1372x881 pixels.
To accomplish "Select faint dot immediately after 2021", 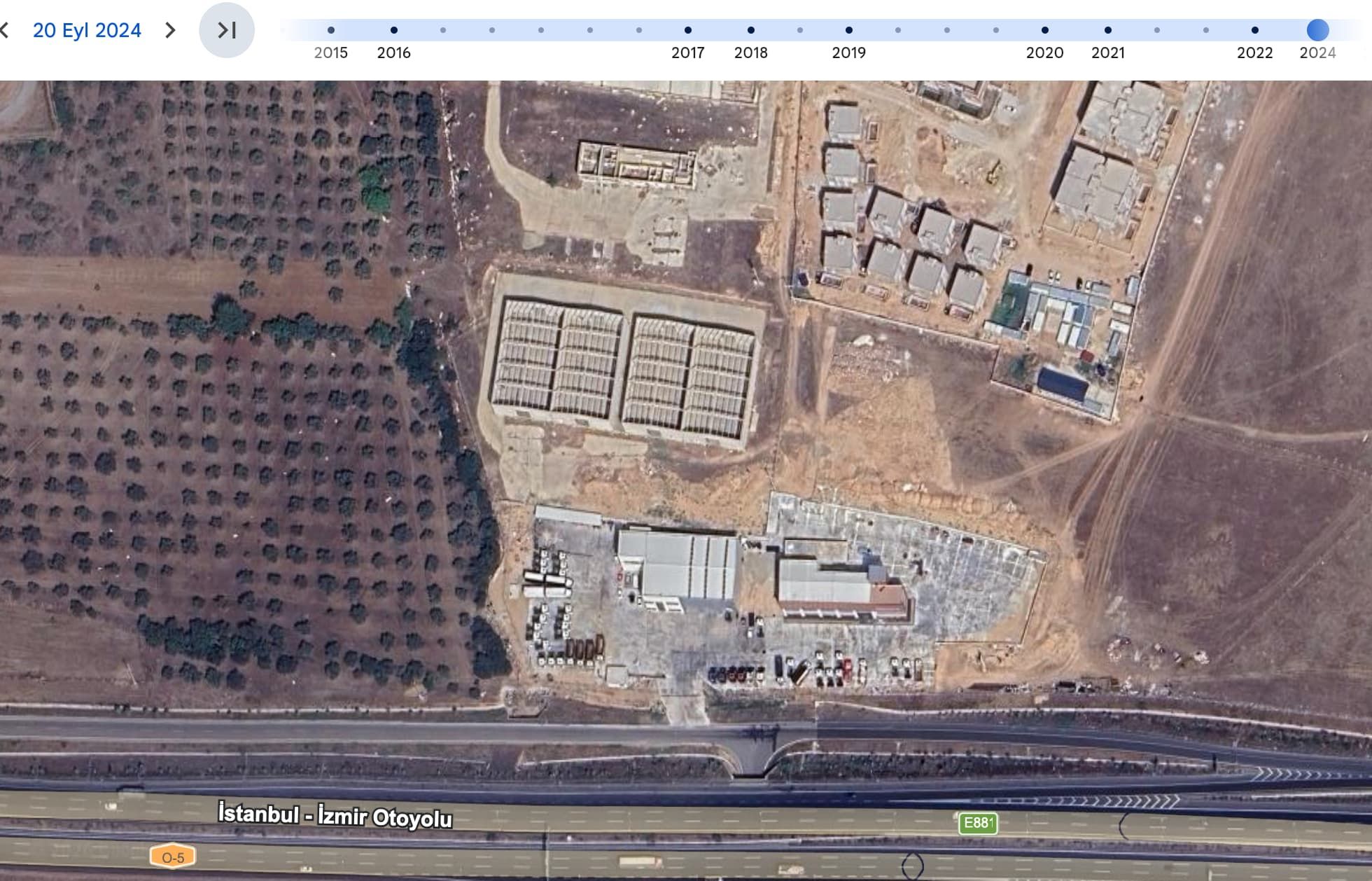I will pos(1157,30).
